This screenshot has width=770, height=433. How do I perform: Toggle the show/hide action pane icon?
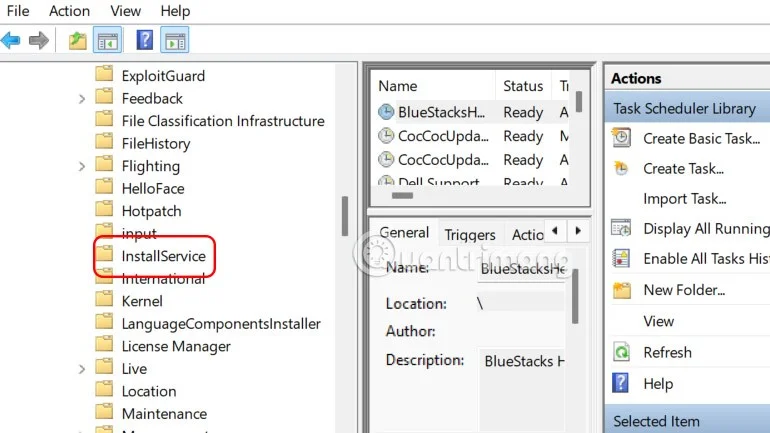pos(175,40)
